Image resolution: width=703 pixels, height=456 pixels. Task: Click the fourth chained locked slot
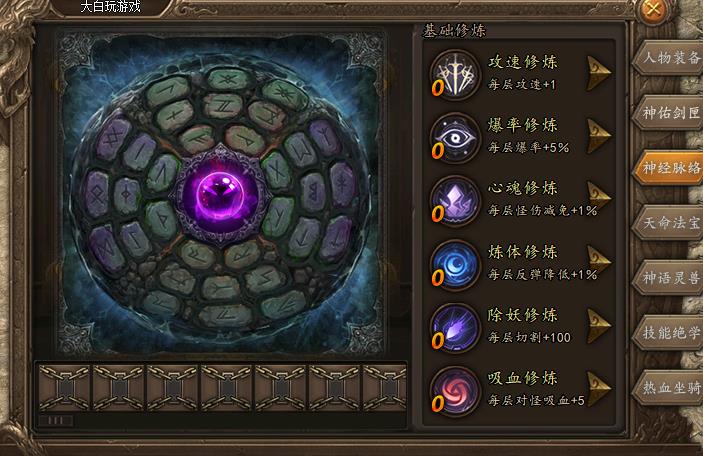pyautogui.click(x=227, y=388)
